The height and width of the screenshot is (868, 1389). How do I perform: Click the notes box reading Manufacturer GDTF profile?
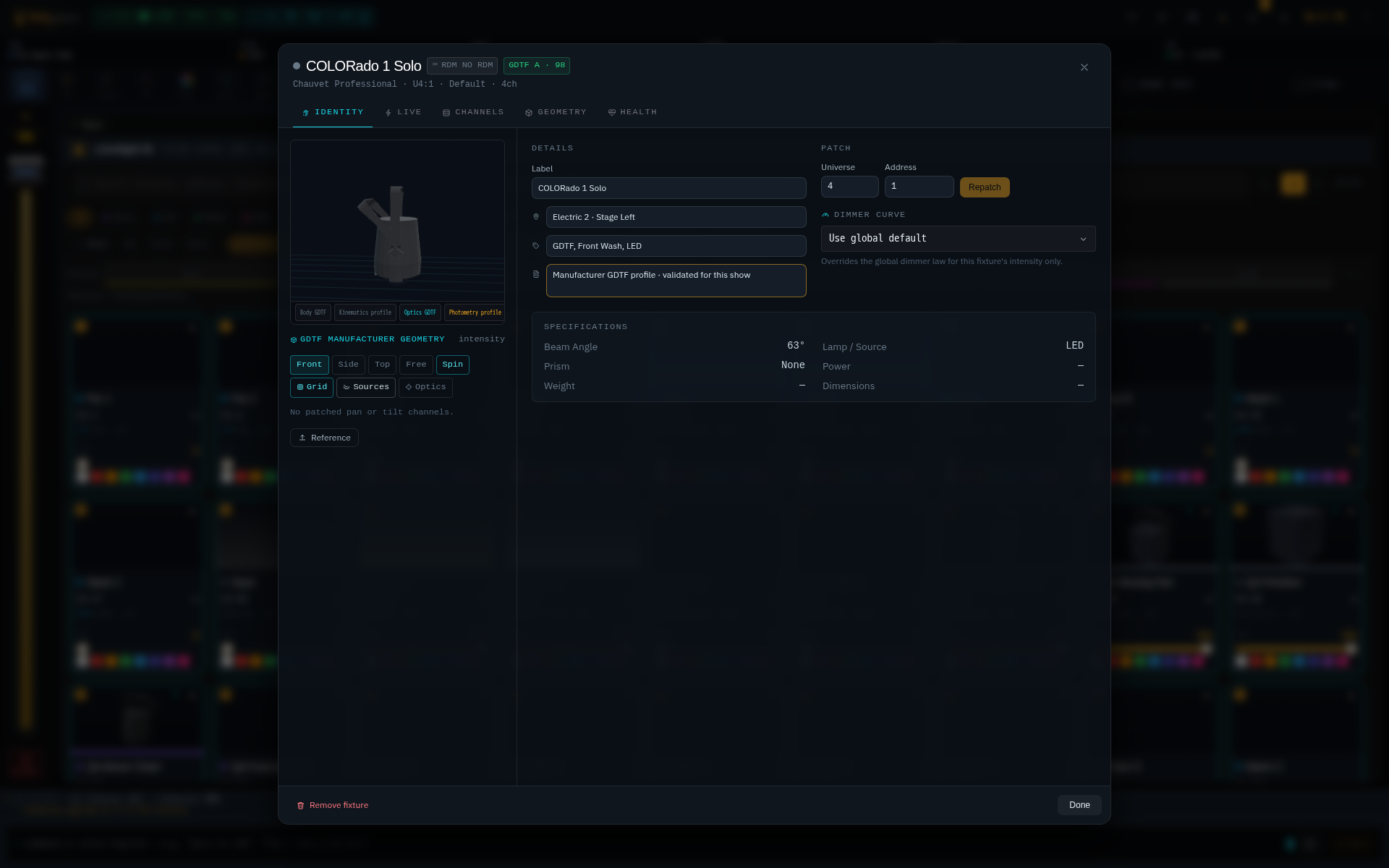pyautogui.click(x=676, y=281)
